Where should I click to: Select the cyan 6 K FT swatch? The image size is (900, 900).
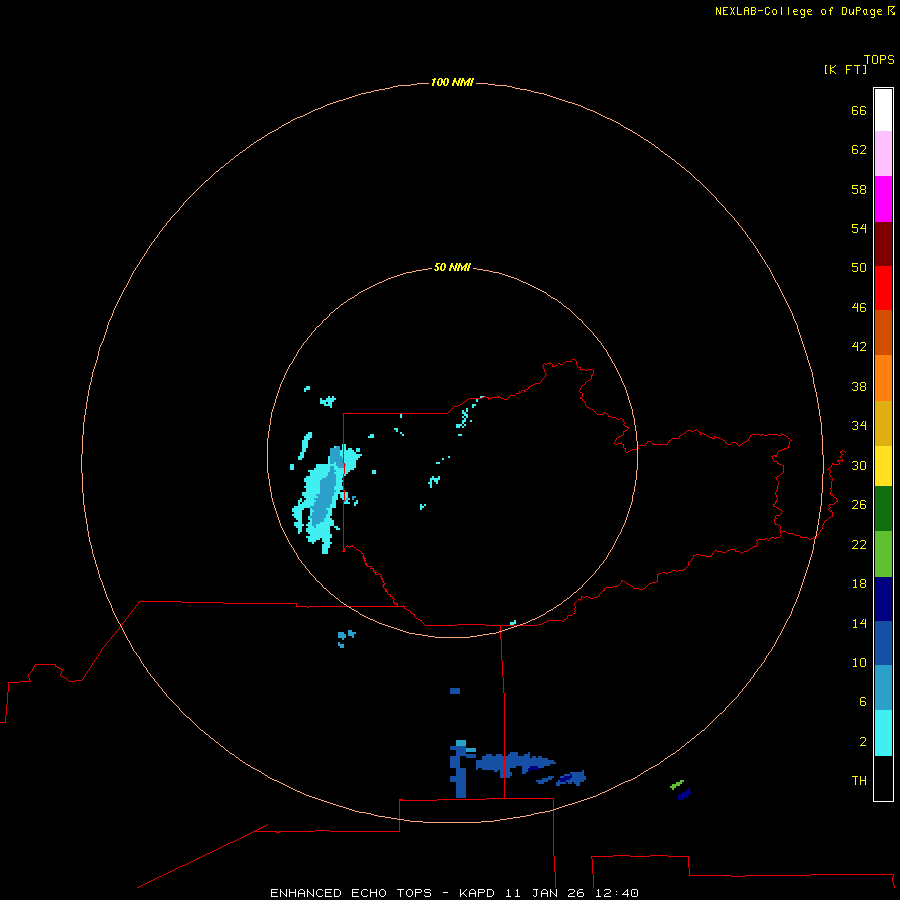coord(883,733)
